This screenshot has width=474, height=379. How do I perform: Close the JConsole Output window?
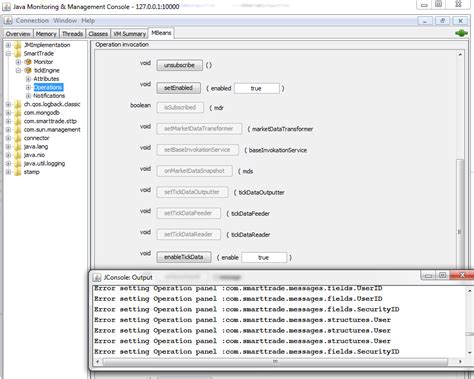462,275
